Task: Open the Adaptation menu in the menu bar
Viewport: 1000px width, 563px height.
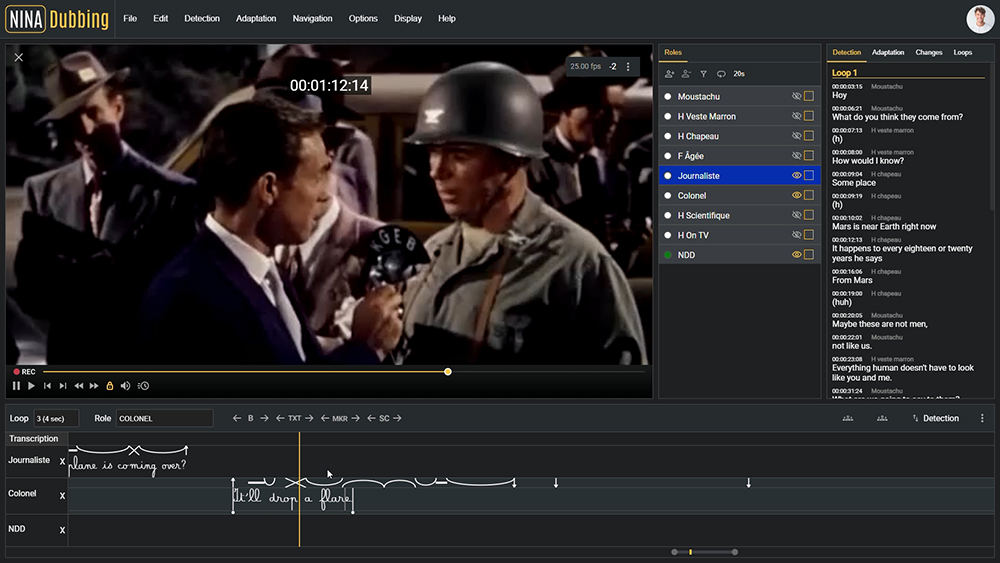Action: click(x=256, y=19)
